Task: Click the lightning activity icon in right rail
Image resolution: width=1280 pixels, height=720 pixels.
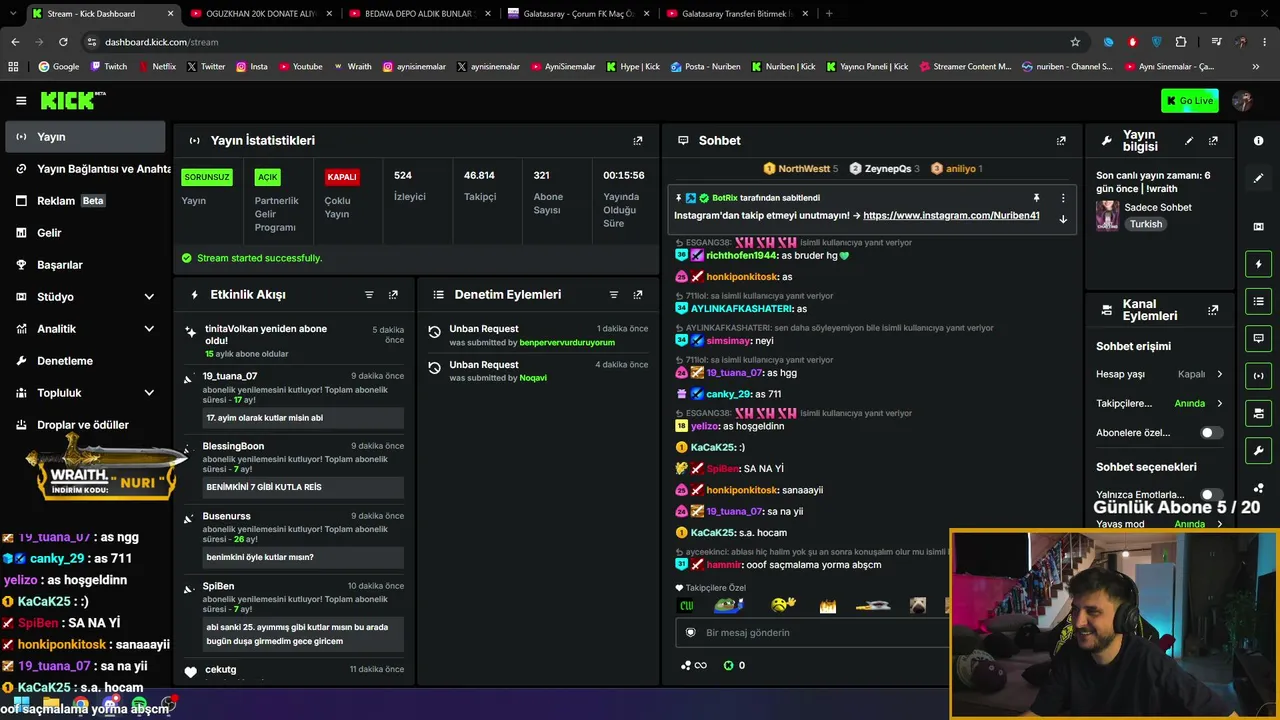Action: tap(1258, 264)
